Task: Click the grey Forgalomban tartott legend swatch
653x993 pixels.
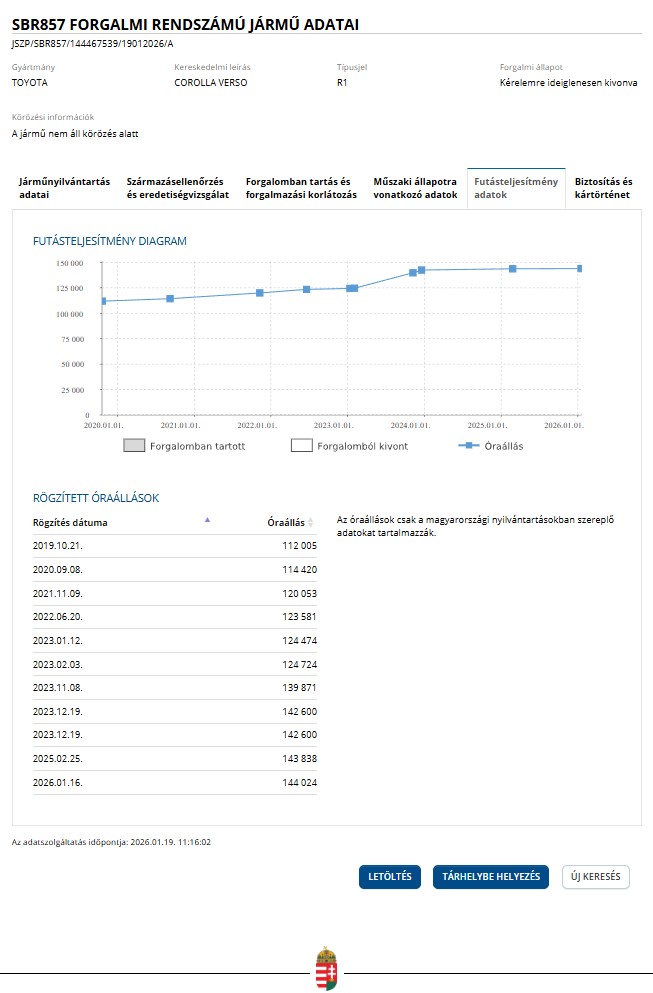Action: tap(134, 446)
